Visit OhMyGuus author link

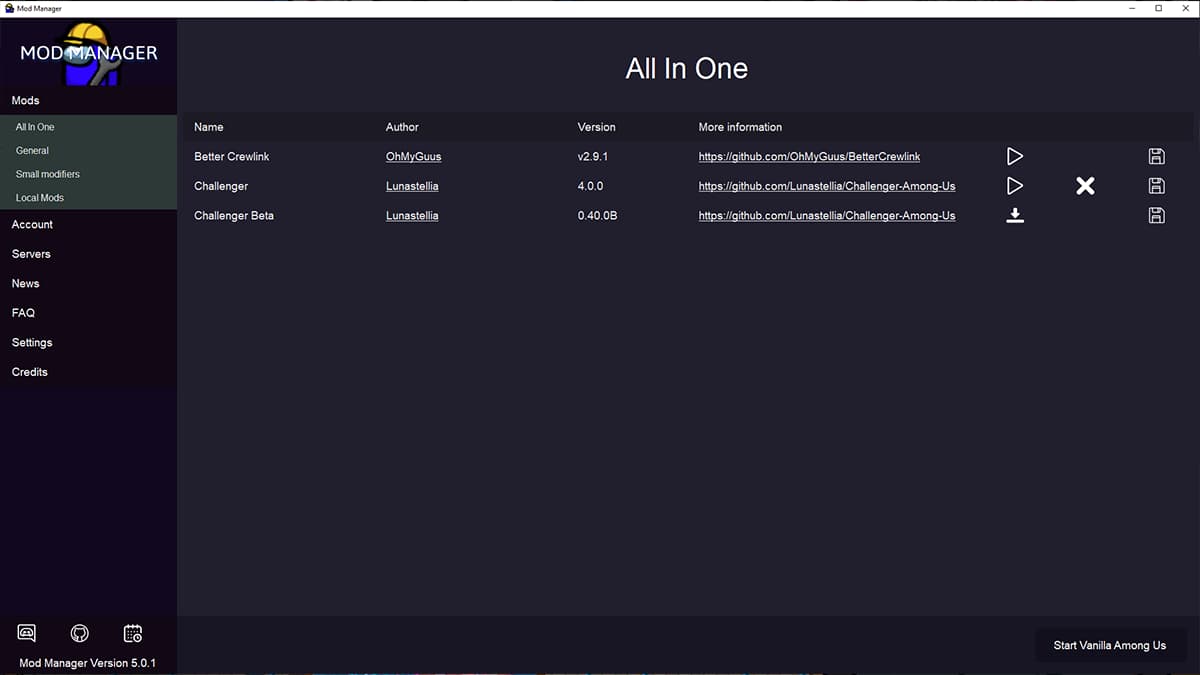[413, 157]
